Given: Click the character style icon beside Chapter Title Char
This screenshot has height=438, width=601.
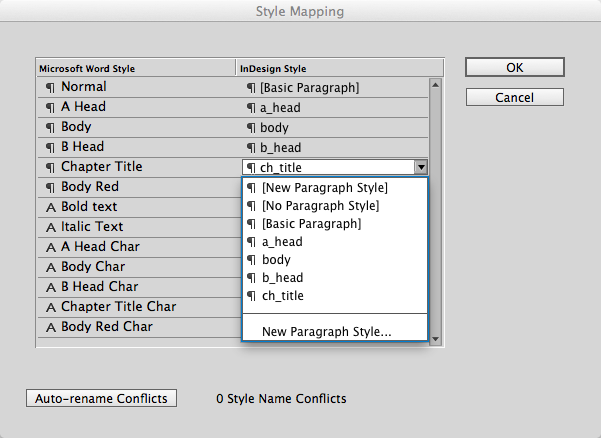Looking at the screenshot, I should click(51, 307).
